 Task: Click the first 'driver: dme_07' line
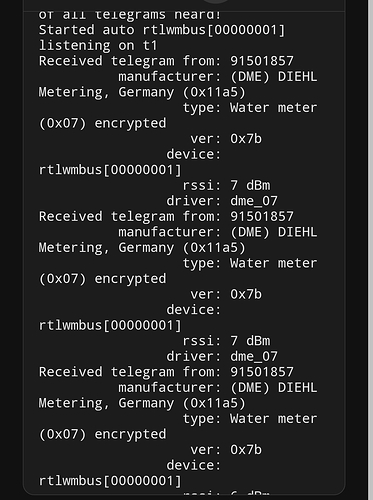[x=222, y=201]
